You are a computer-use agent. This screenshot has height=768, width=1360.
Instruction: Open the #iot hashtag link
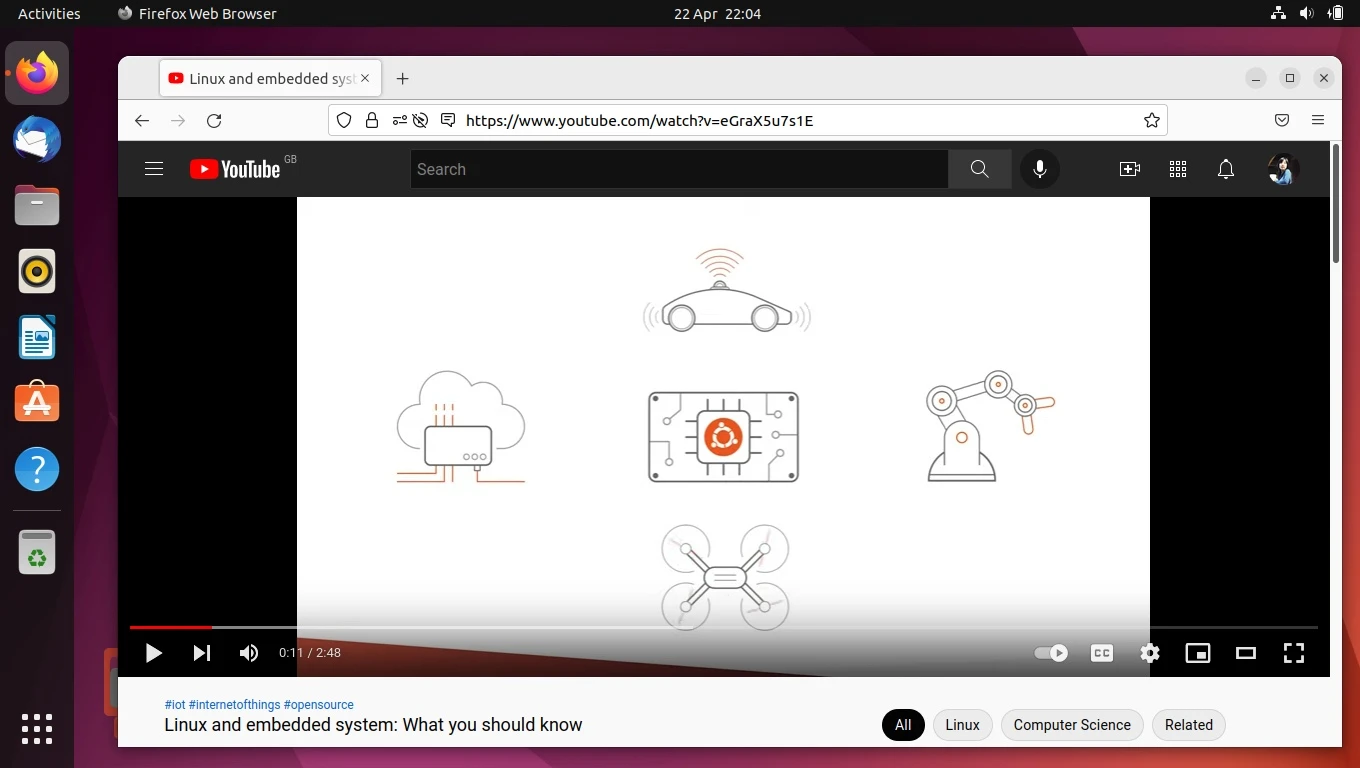(x=175, y=705)
